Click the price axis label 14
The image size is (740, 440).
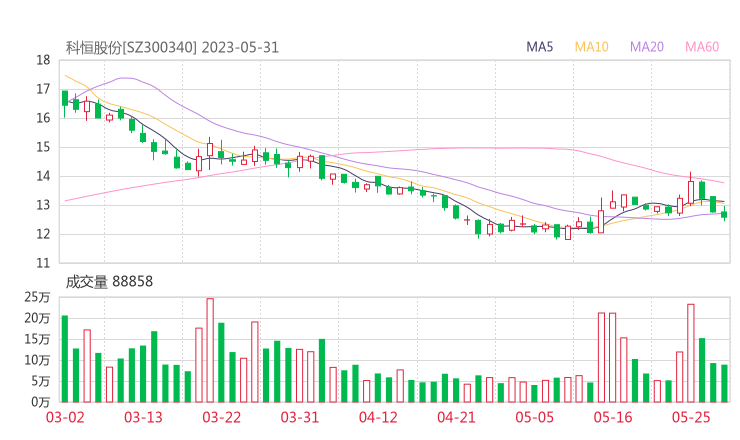(x=43, y=176)
